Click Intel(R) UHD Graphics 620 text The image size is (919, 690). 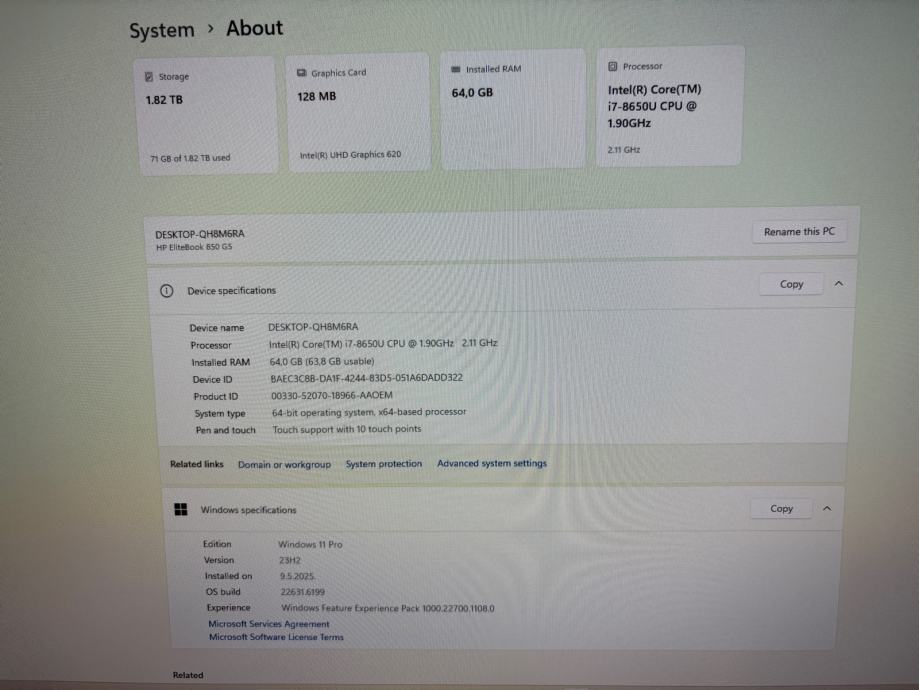click(x=350, y=155)
